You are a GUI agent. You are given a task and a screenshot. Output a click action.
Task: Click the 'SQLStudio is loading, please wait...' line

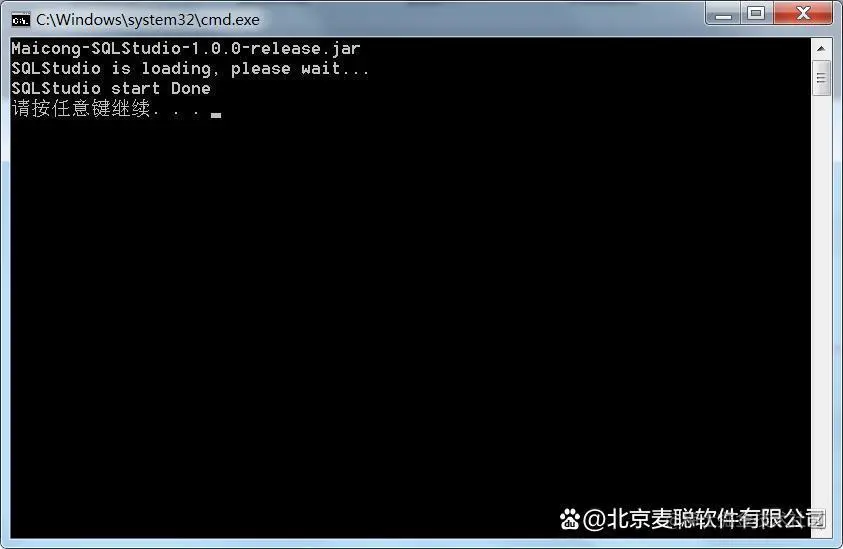point(190,68)
